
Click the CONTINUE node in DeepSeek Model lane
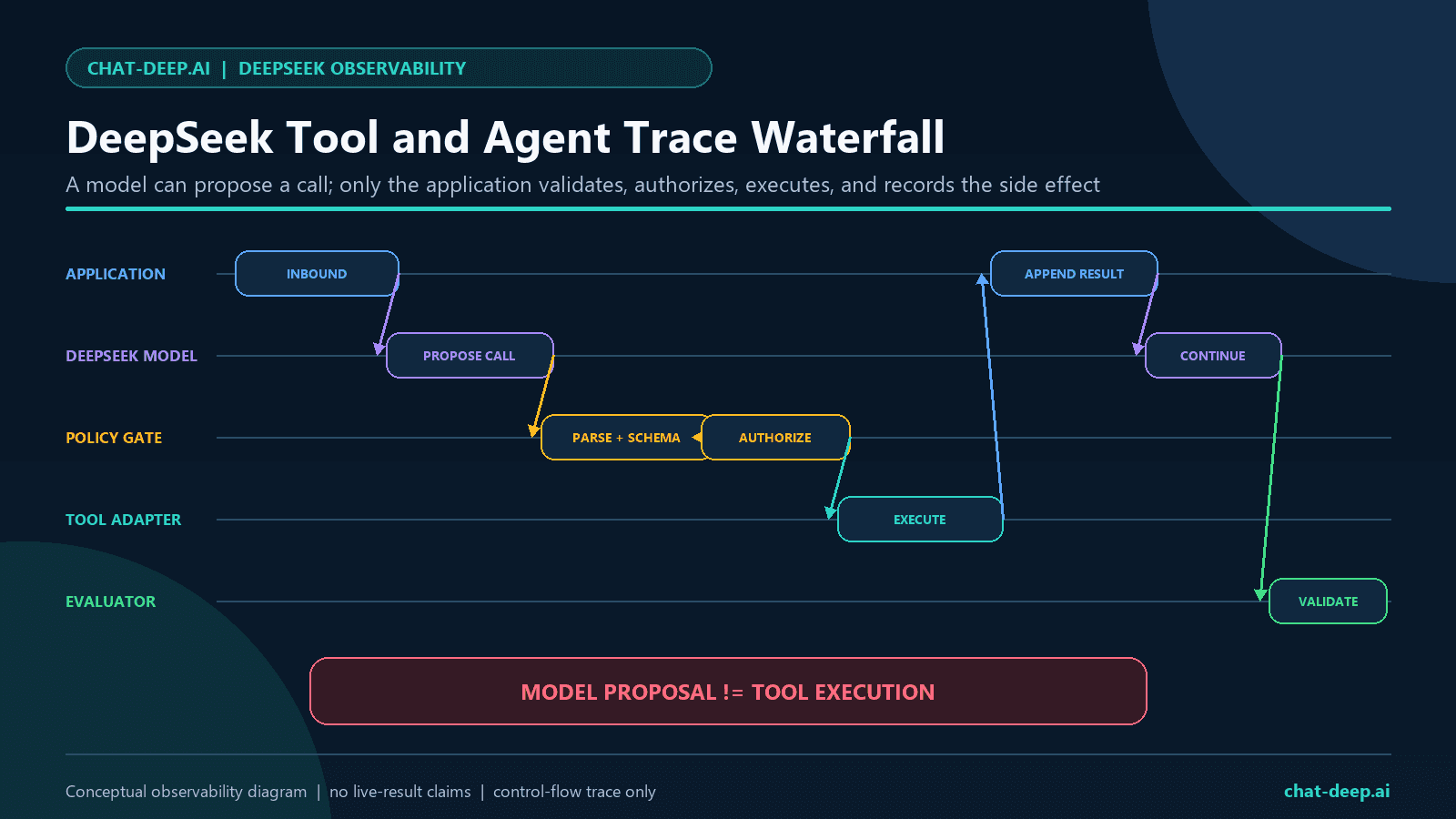(x=1213, y=356)
